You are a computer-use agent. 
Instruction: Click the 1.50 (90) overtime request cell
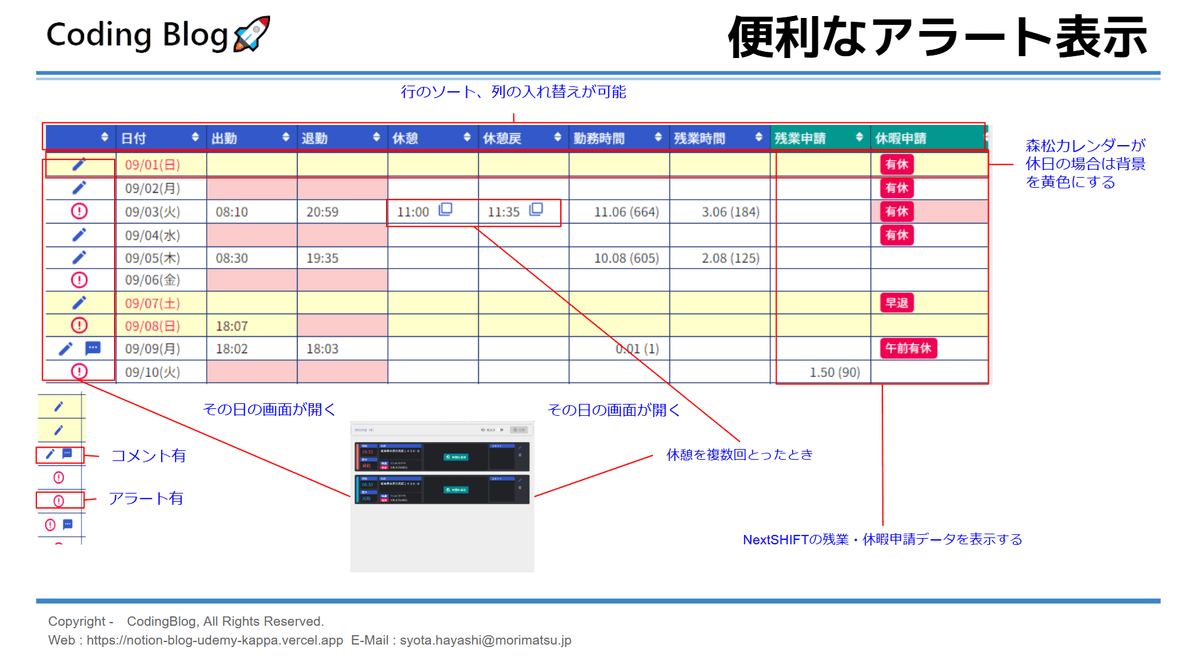click(834, 372)
